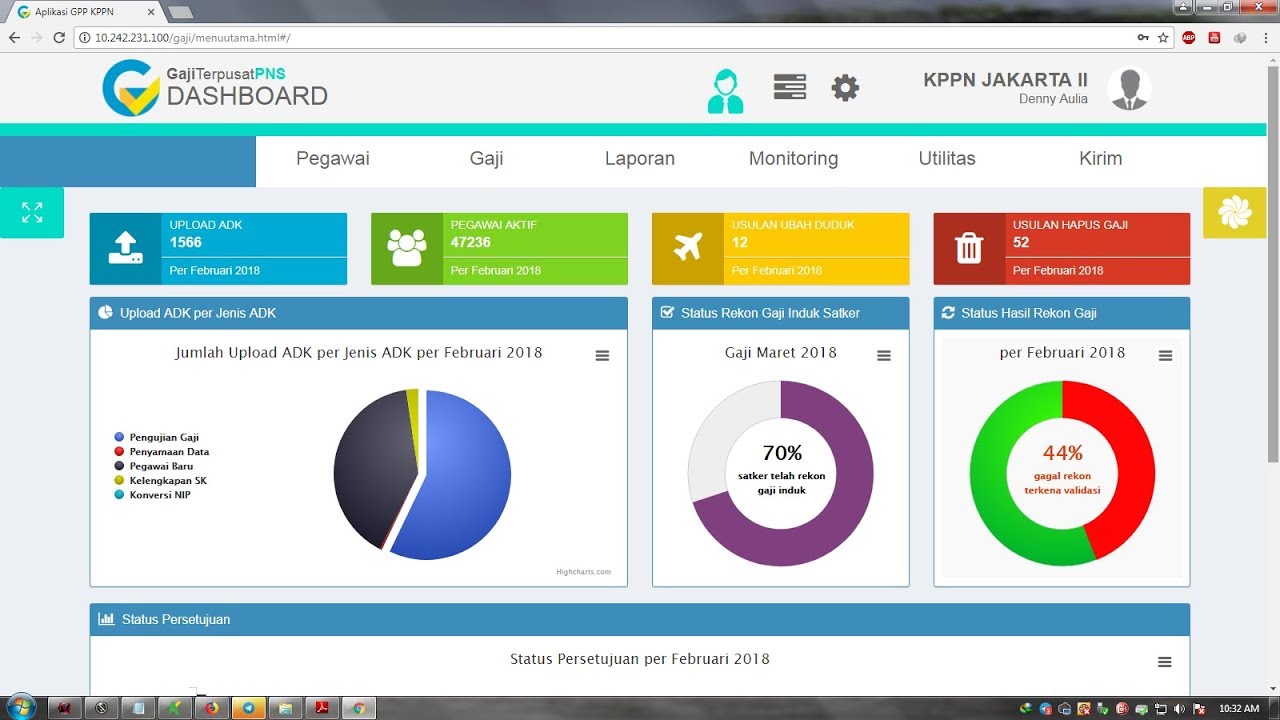This screenshot has height=720, width=1280.
Task: Click the Usulan Ubah Duduk airplane icon
Action: [x=688, y=248]
